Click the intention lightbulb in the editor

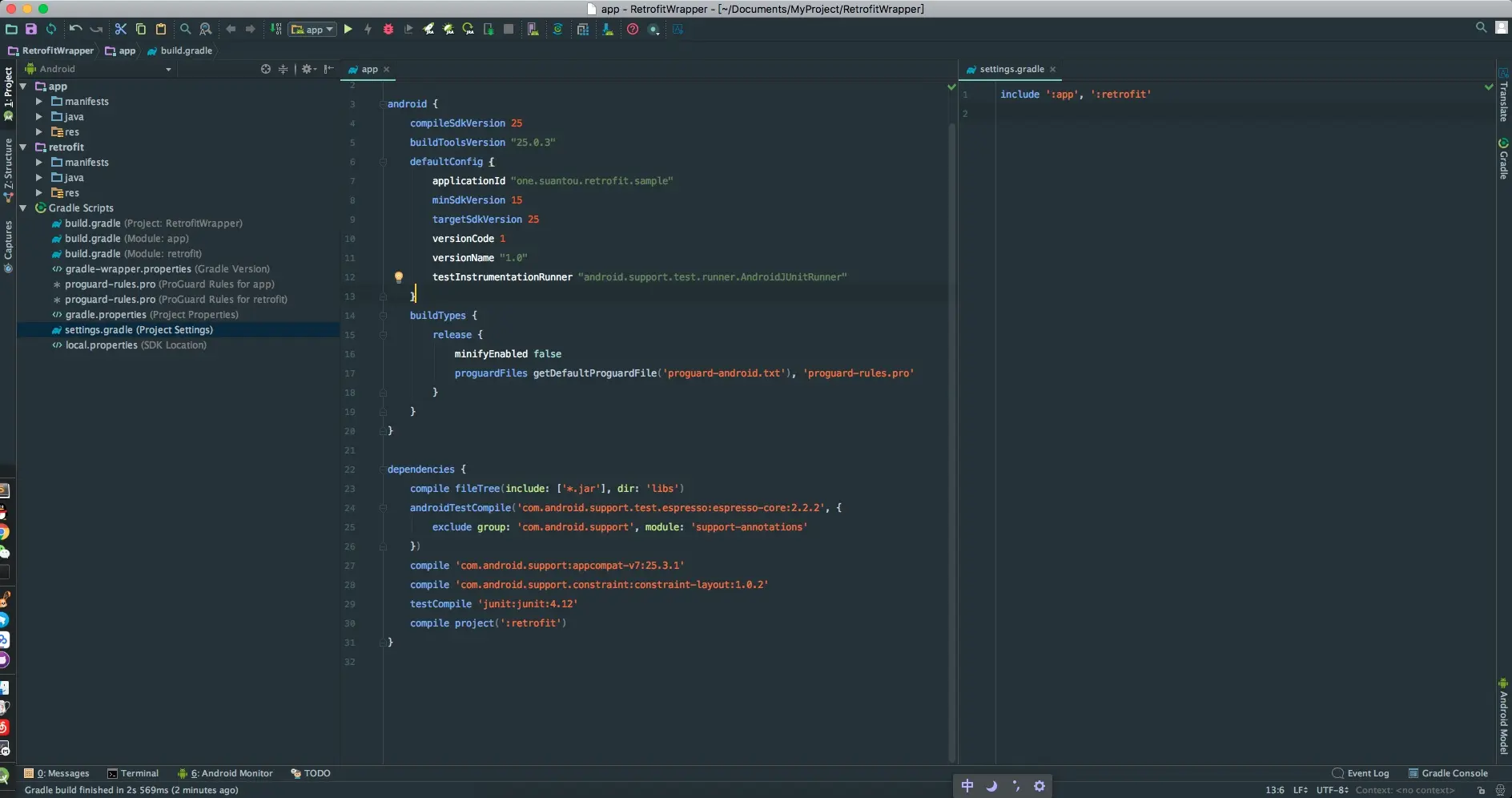click(x=398, y=277)
